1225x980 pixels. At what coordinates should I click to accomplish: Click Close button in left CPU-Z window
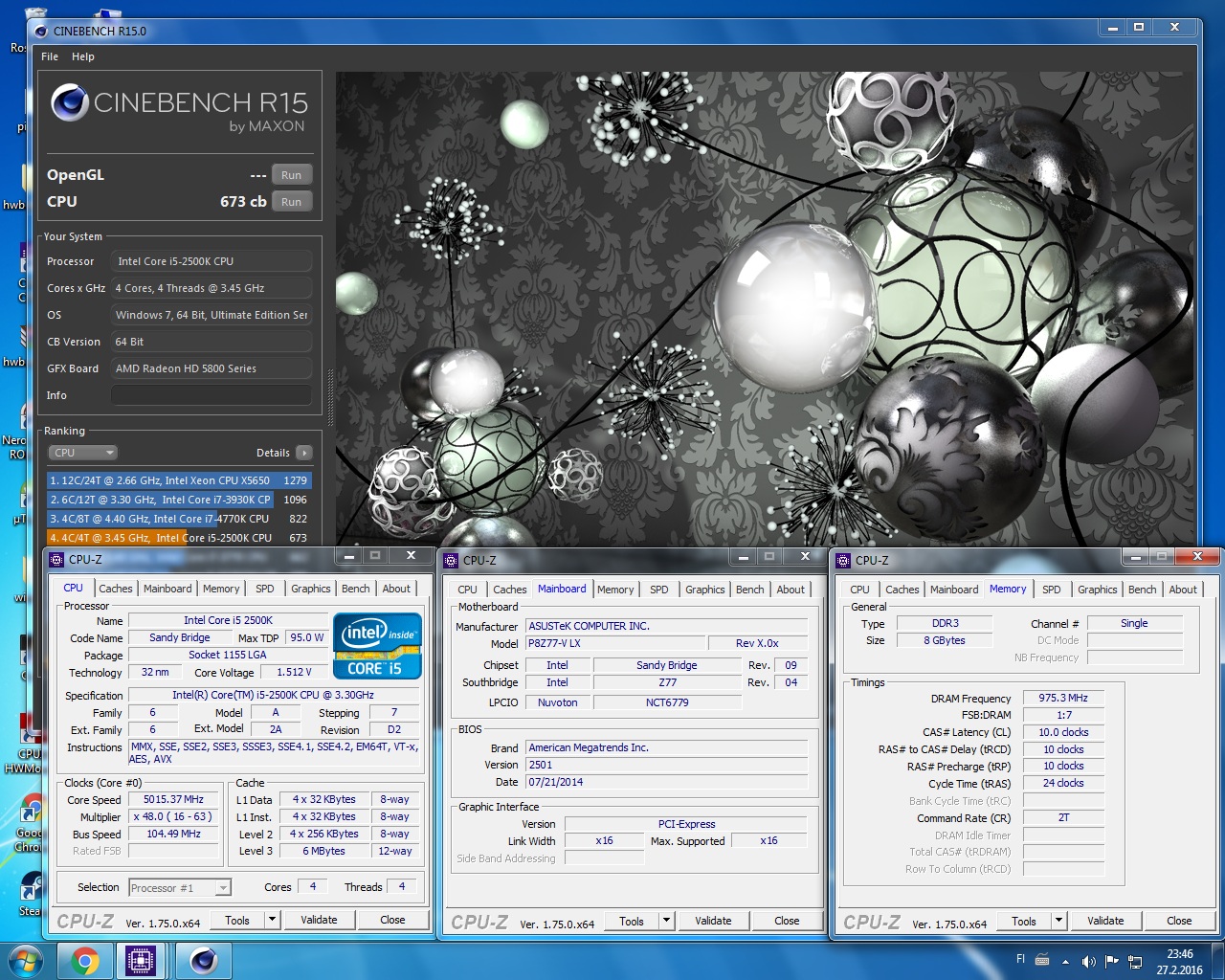(392, 920)
